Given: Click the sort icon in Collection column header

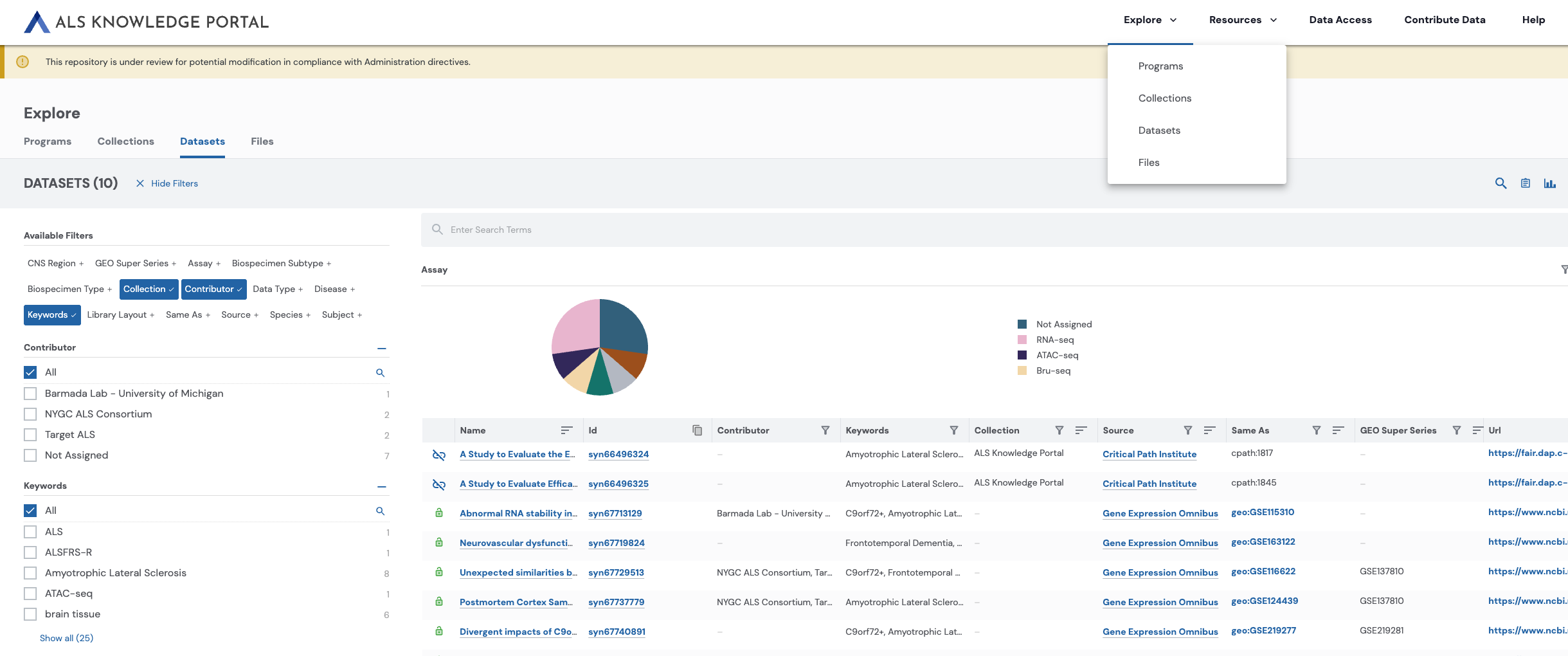Looking at the screenshot, I should 1081,430.
